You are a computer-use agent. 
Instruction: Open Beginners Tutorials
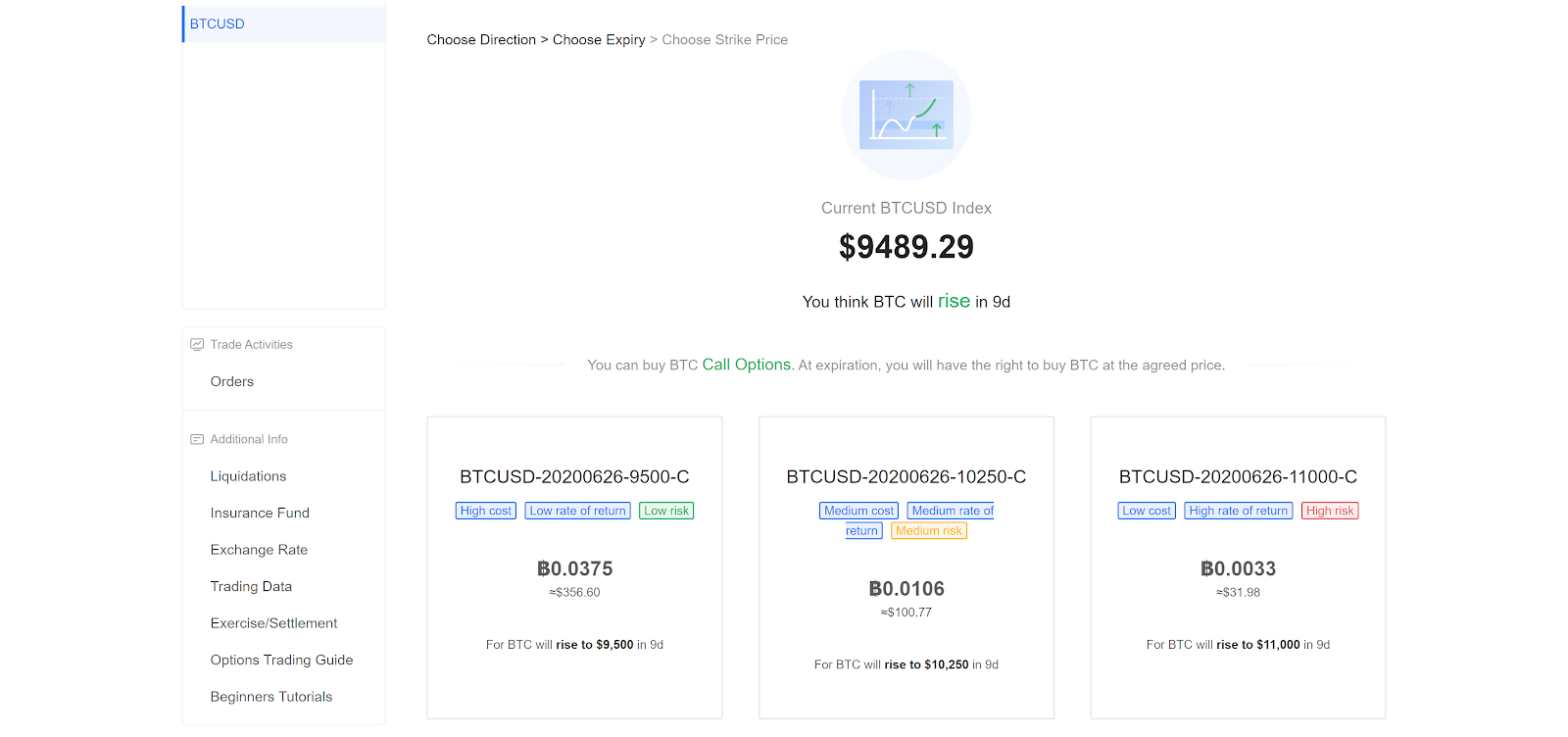tap(271, 697)
